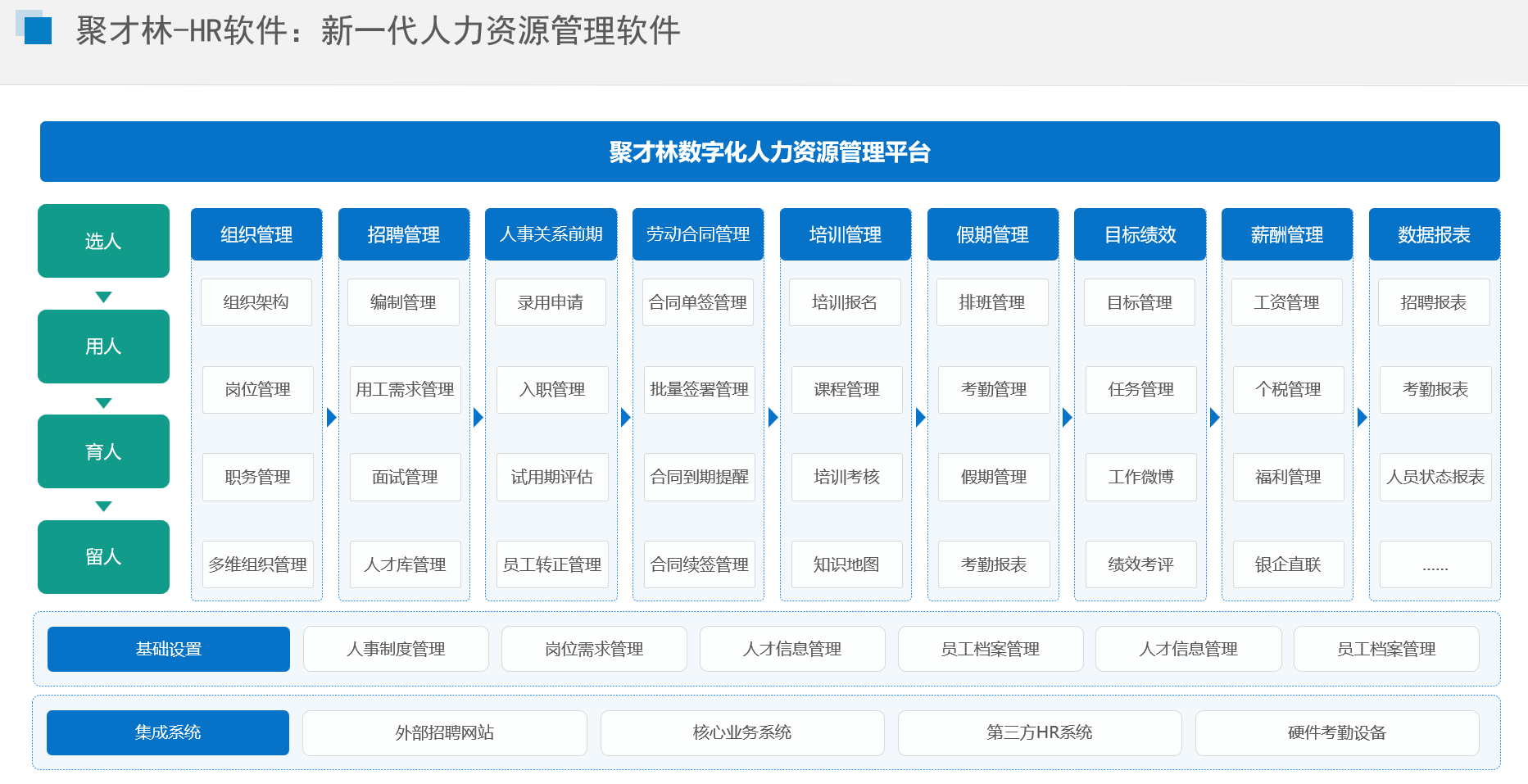Select the 组织架构 item
Image resolution: width=1528 pixels, height=784 pixels.
[256, 302]
